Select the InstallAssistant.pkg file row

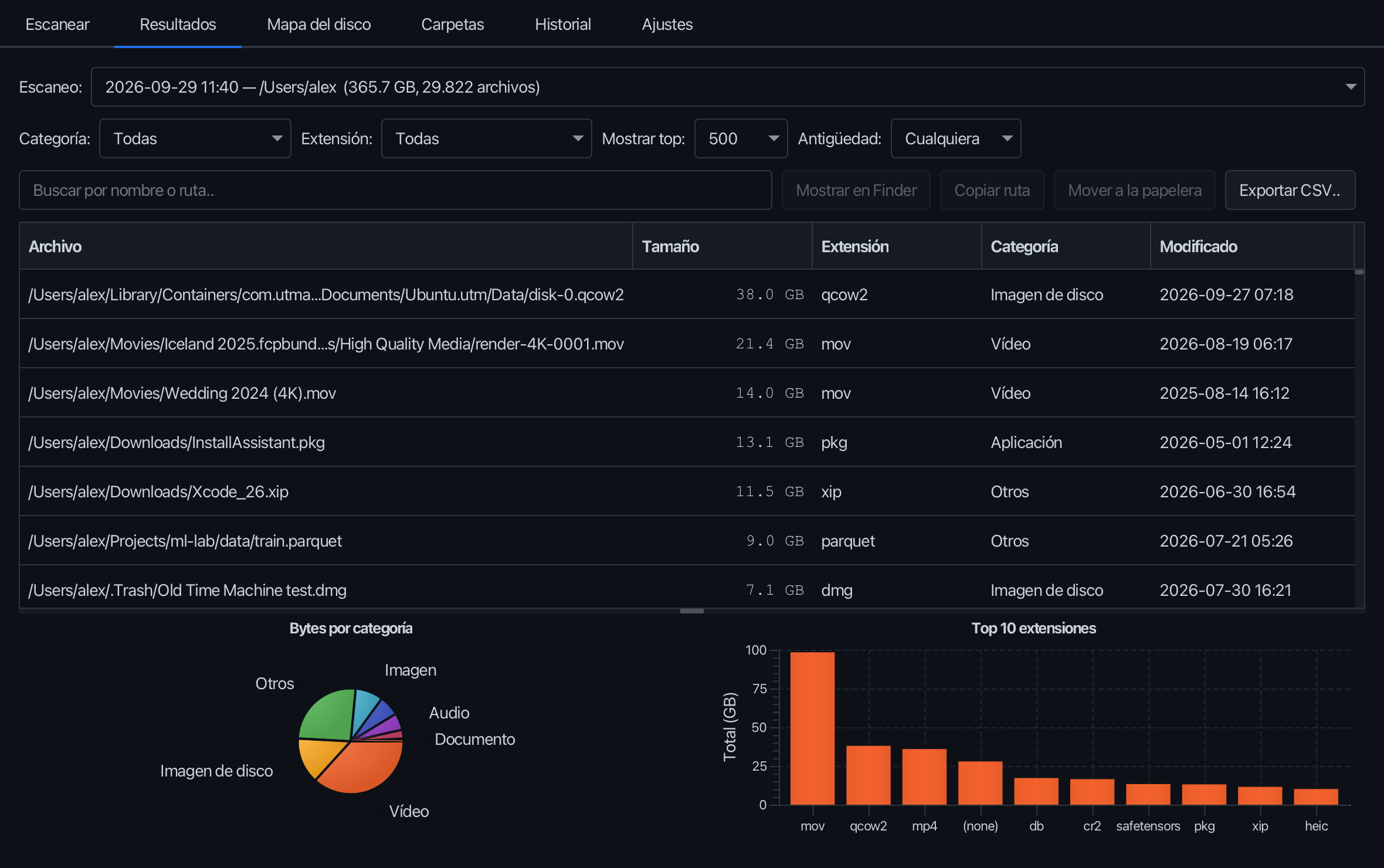(687, 442)
